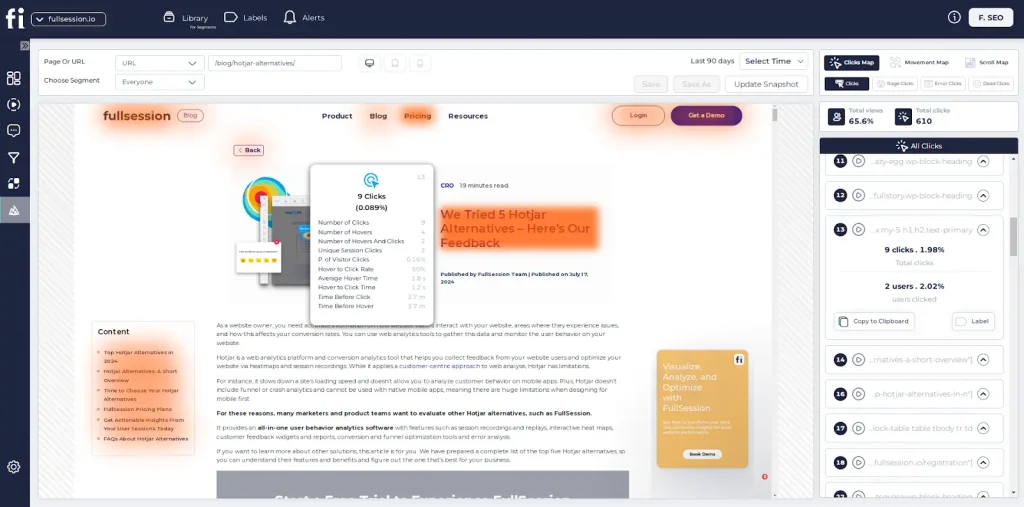Click the Total clicks cursor icon
Image resolution: width=1024 pixels, height=507 pixels.
coord(903,116)
